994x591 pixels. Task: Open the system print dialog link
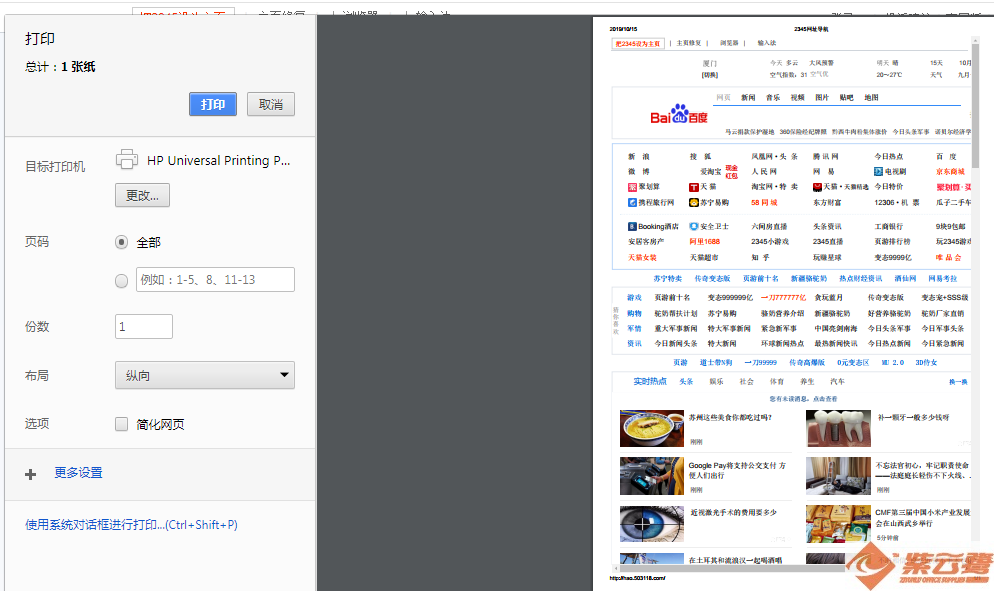131,525
